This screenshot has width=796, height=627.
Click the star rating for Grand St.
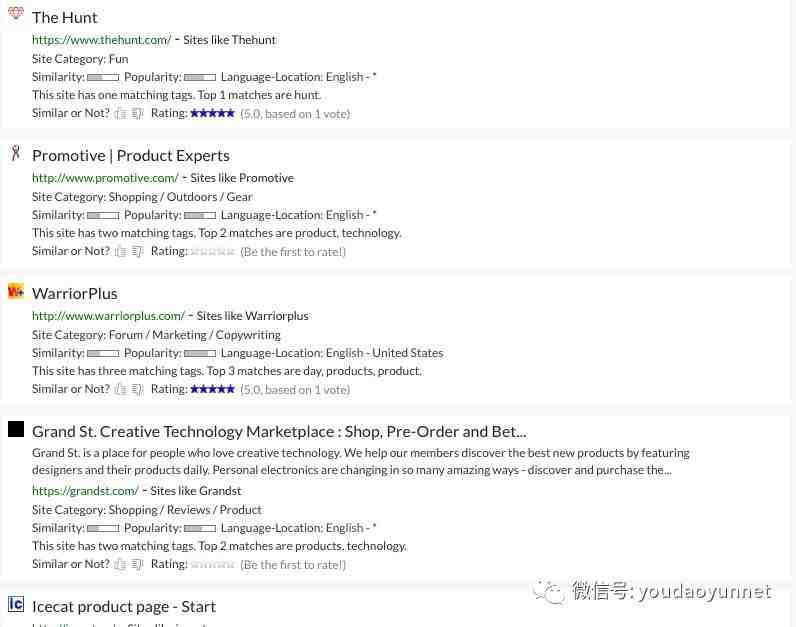point(212,565)
